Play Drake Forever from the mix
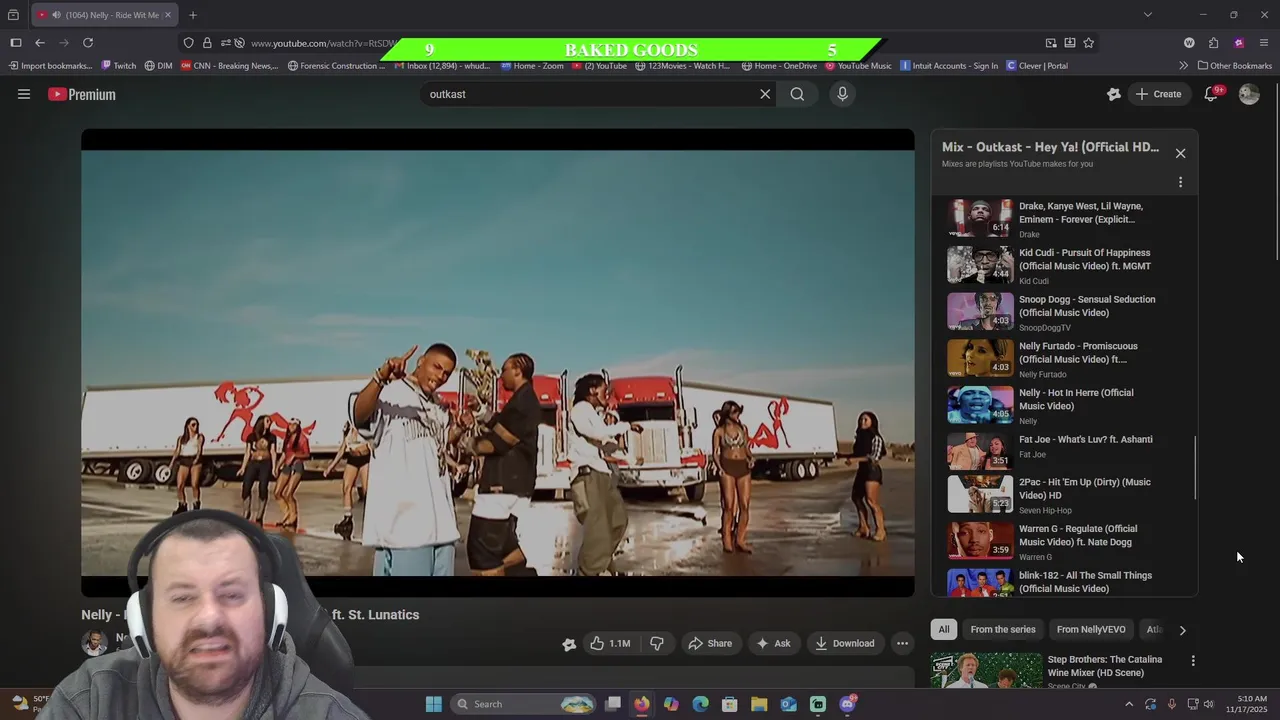This screenshot has width=1280, height=720. pos(1060,218)
